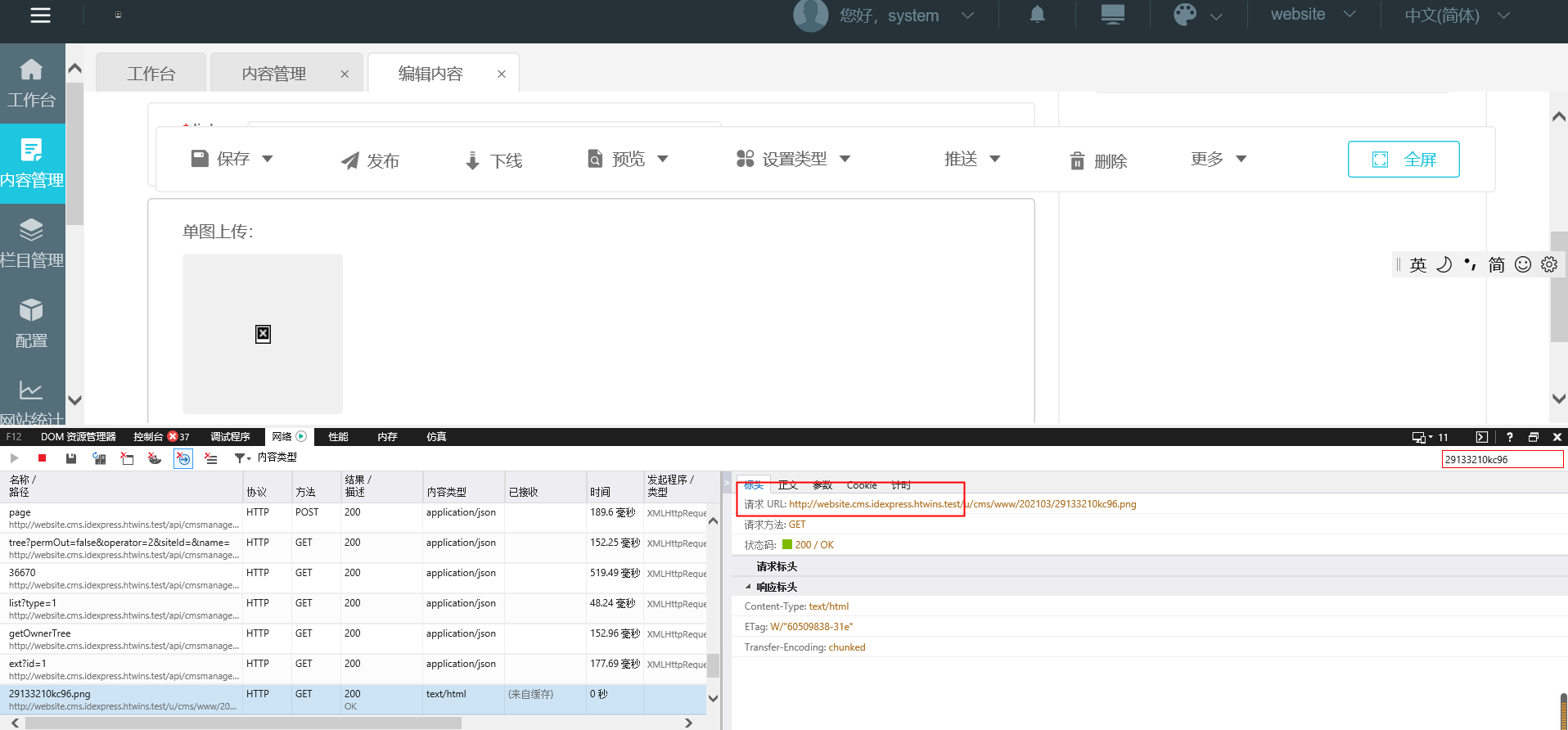1568x730 pixels.
Task: Open the 推送 dropdown
Action: [x=972, y=159]
